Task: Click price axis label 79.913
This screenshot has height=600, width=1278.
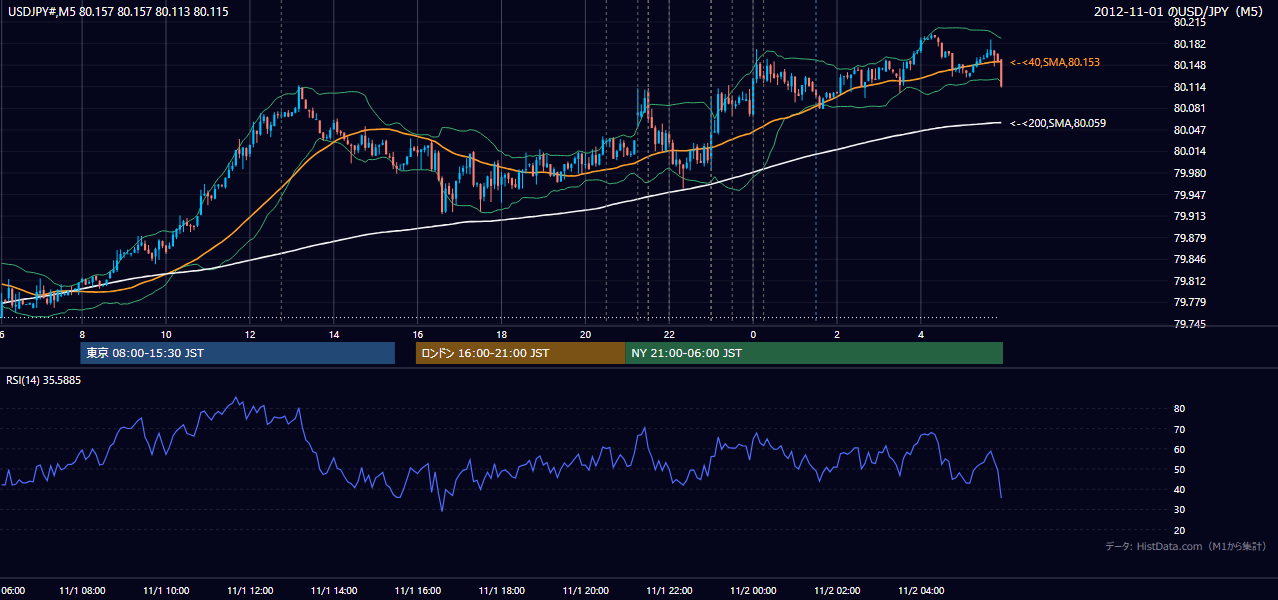Action: coord(1190,216)
